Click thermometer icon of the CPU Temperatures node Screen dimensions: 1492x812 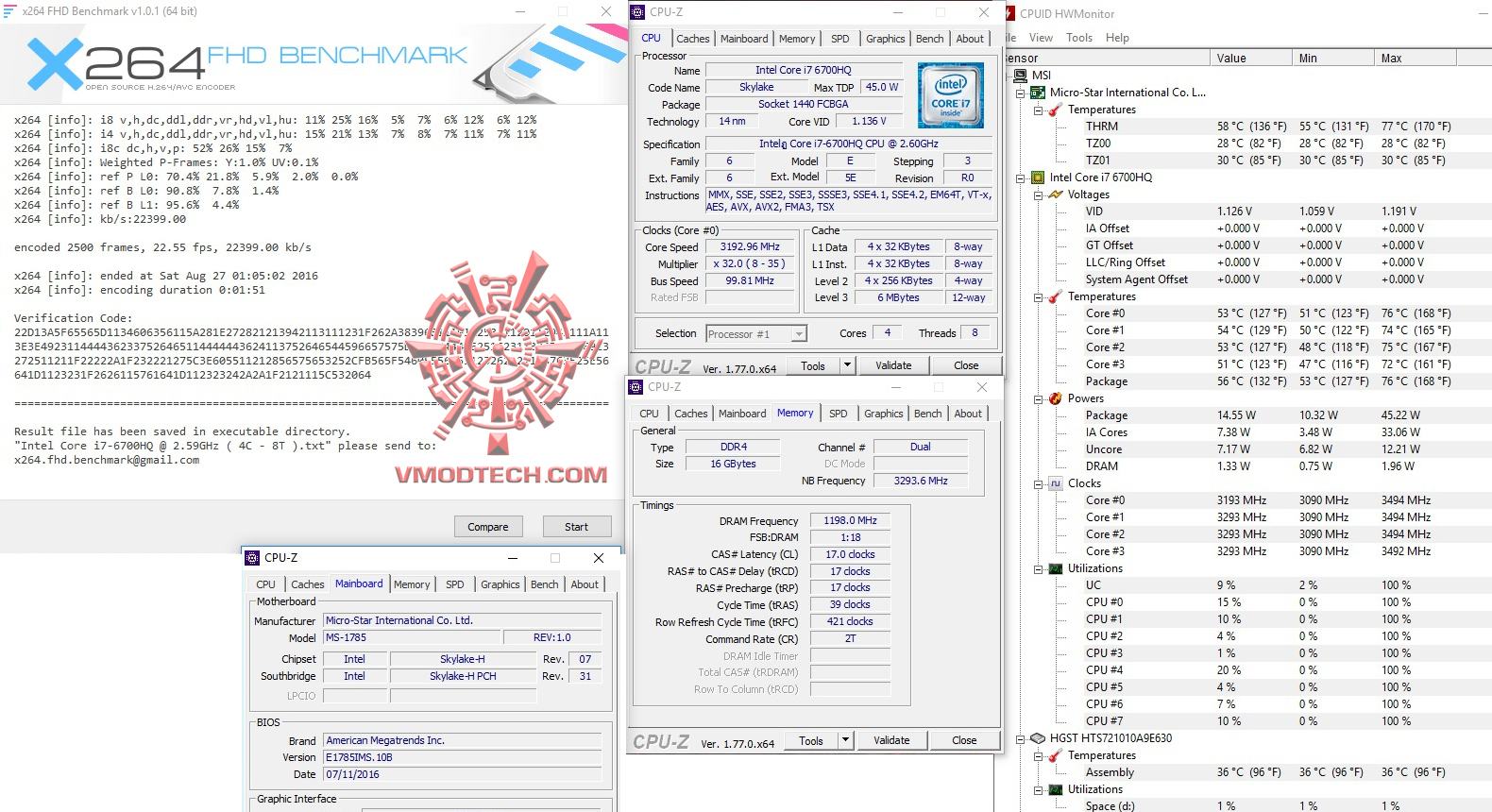click(x=1056, y=296)
